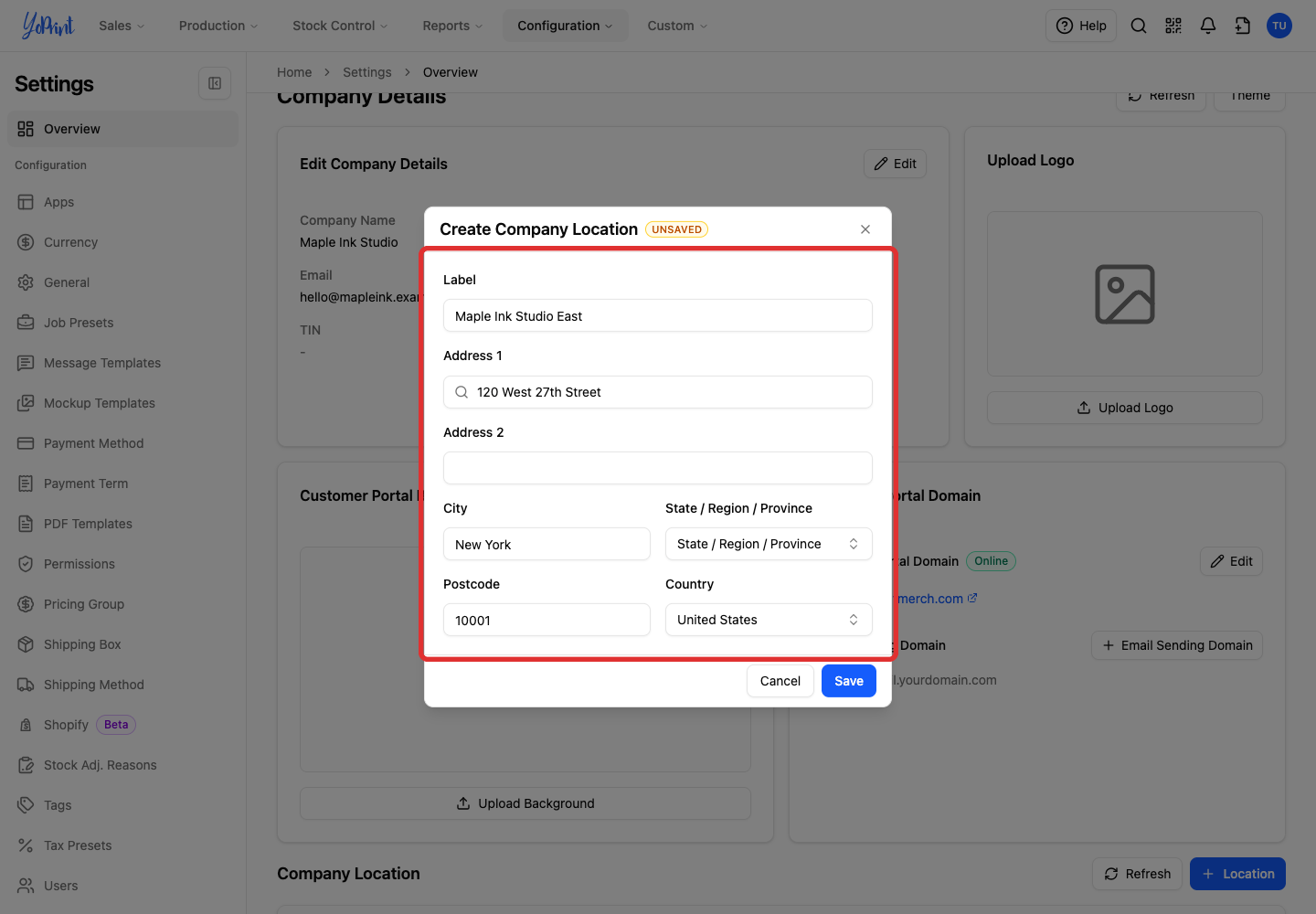Viewport: 1316px width, 914px height.
Task: Go to Home breadcrumb
Action: (294, 72)
